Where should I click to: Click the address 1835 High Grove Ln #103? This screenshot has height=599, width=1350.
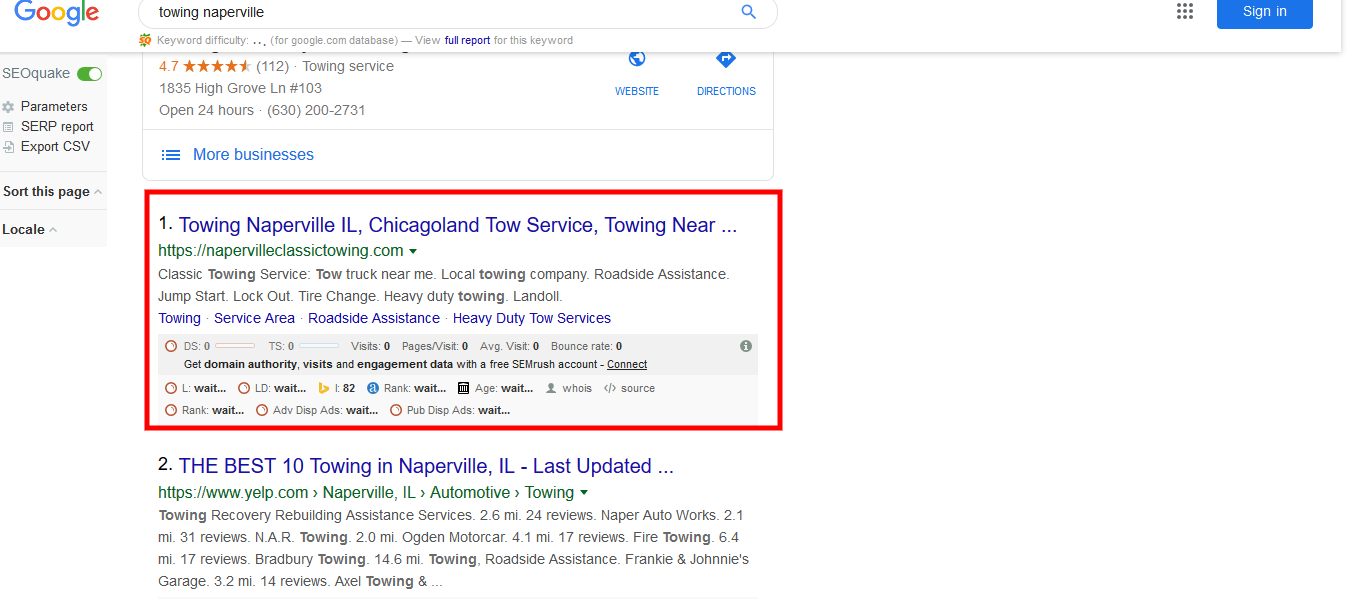[x=241, y=89]
